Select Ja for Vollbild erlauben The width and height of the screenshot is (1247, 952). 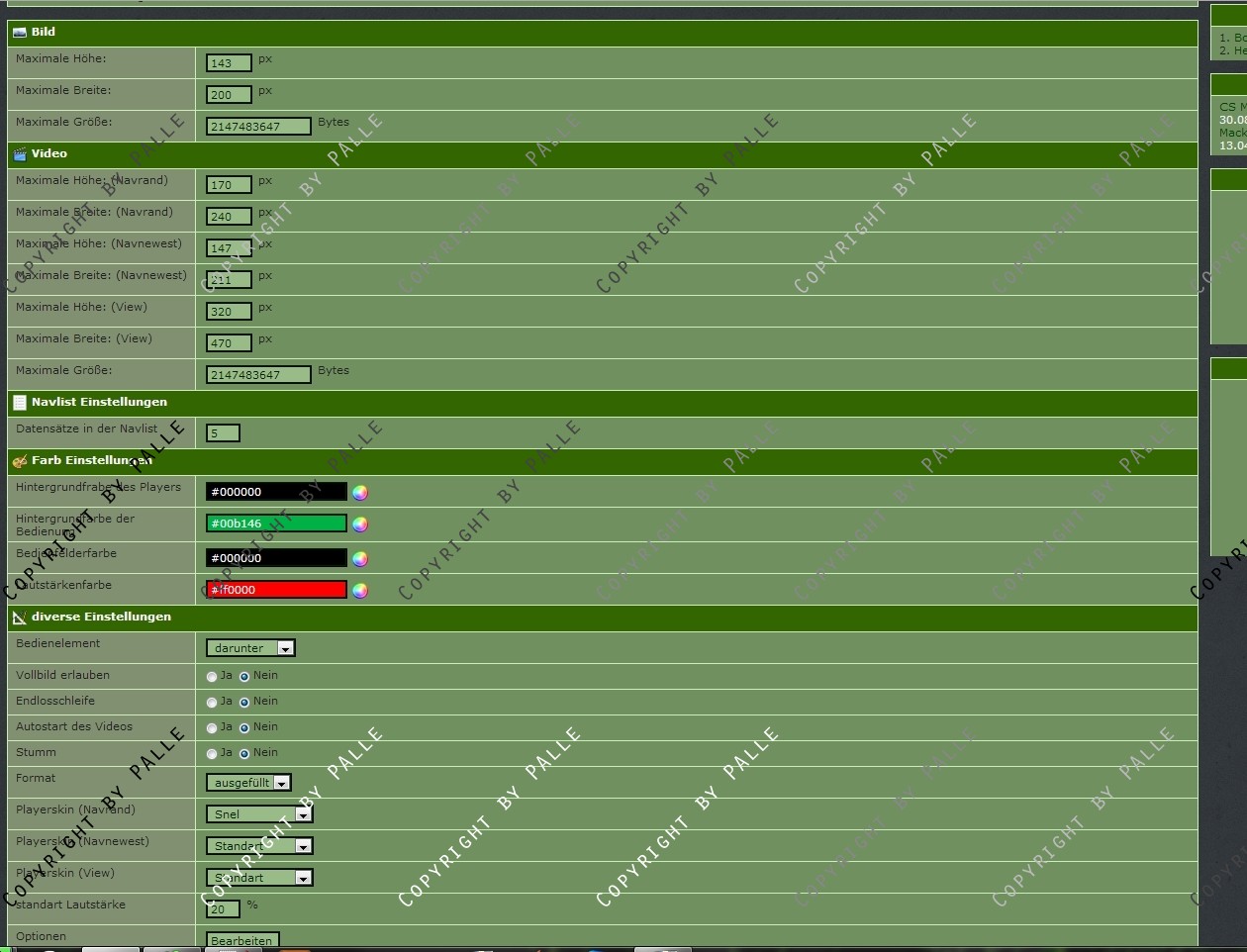(212, 677)
